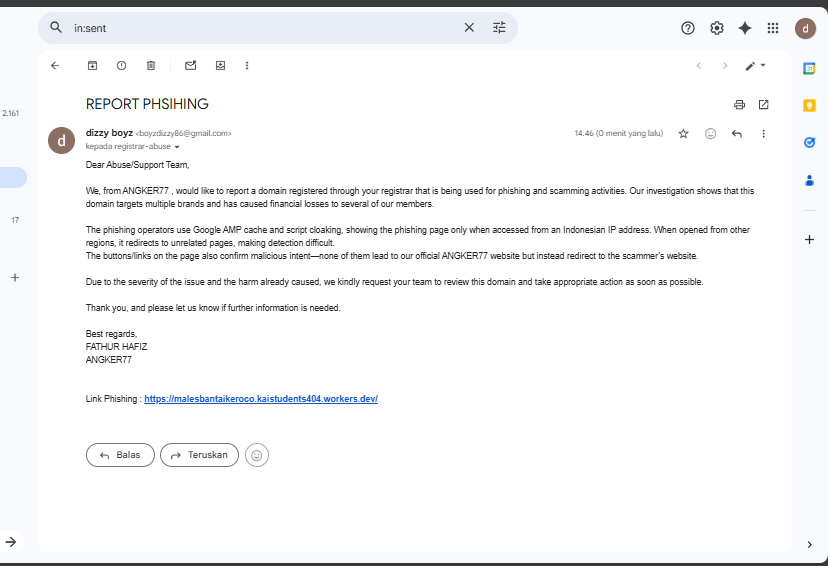Expand recipient details next to registrar-abuse
Screen dimensions: 828x566
[x=177, y=147]
